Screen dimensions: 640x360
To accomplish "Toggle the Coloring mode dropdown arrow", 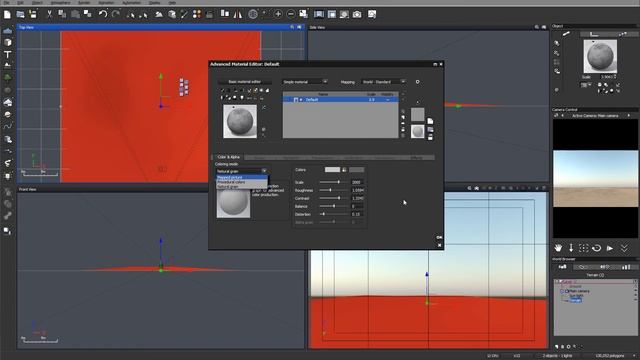I will [x=264, y=171].
